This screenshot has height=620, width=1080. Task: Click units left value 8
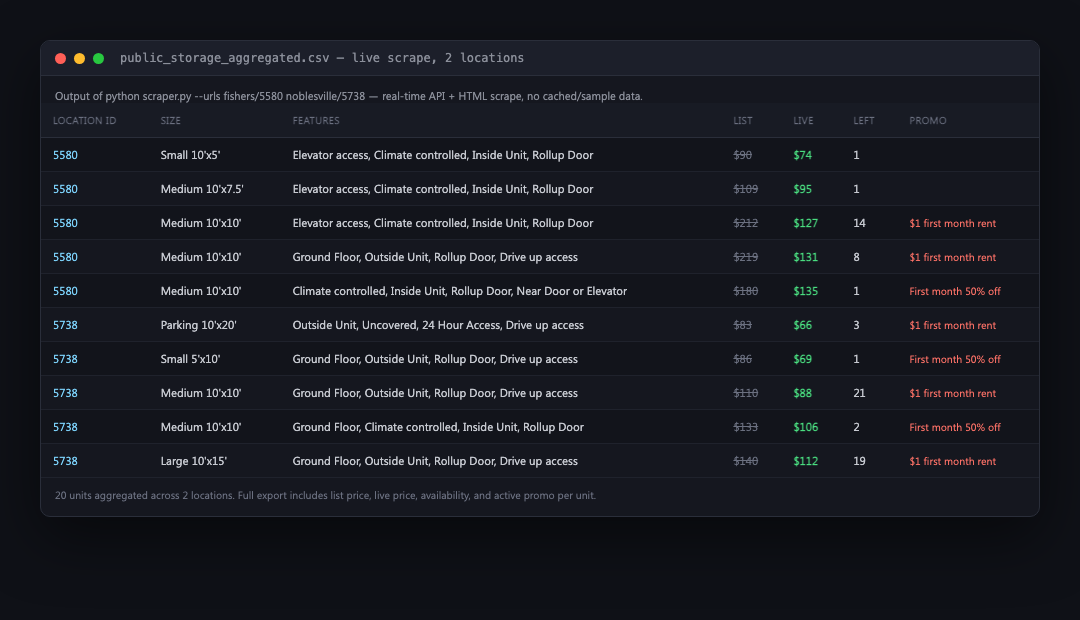coord(856,257)
